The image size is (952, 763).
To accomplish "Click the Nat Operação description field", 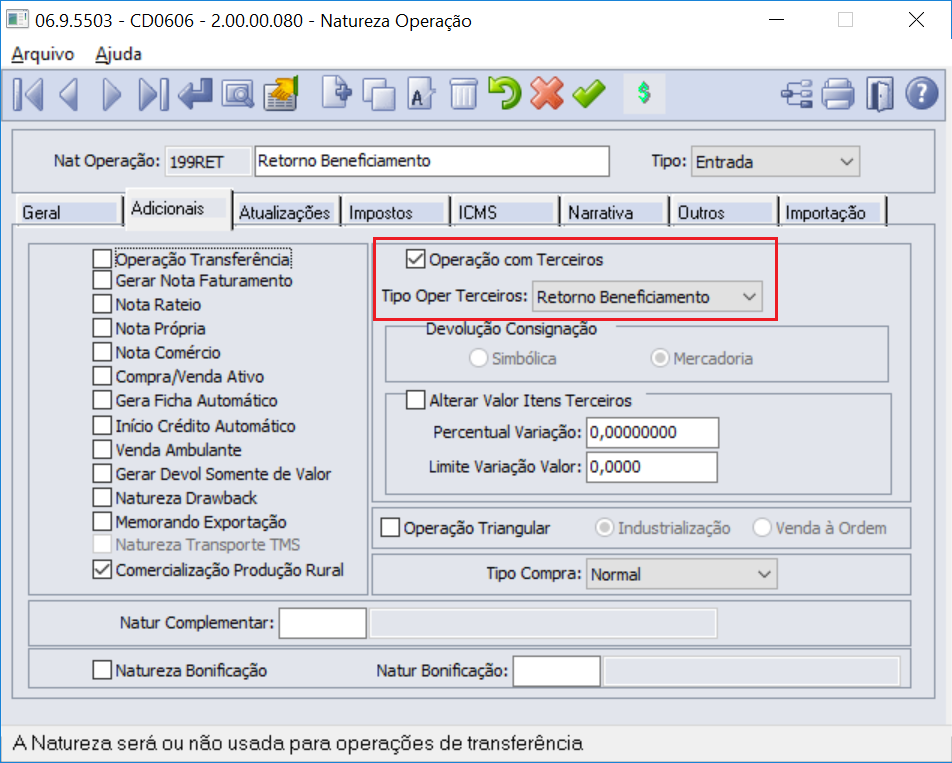I will pos(432,161).
